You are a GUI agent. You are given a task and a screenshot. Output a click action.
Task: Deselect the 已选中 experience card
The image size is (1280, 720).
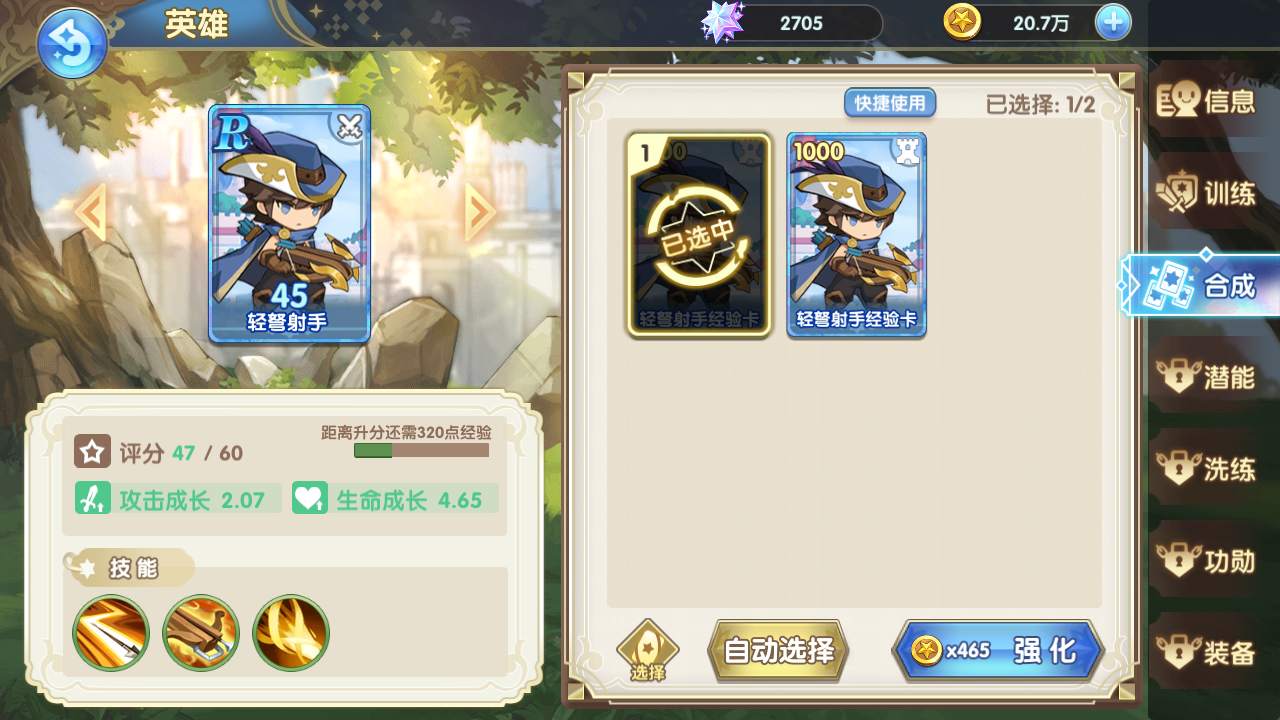pyautogui.click(x=699, y=235)
